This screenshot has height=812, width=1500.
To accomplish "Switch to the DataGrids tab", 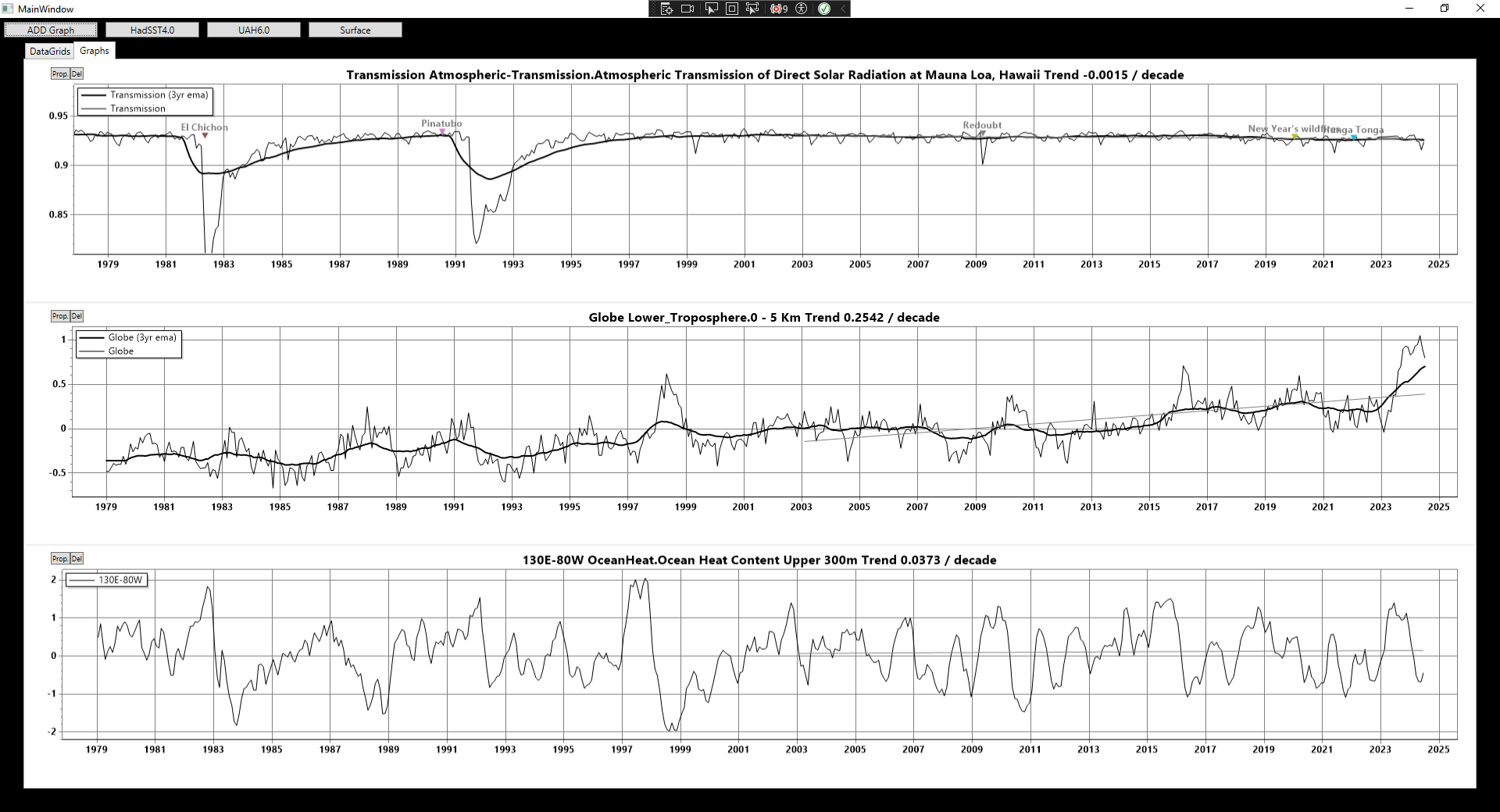I will pos(50,52).
